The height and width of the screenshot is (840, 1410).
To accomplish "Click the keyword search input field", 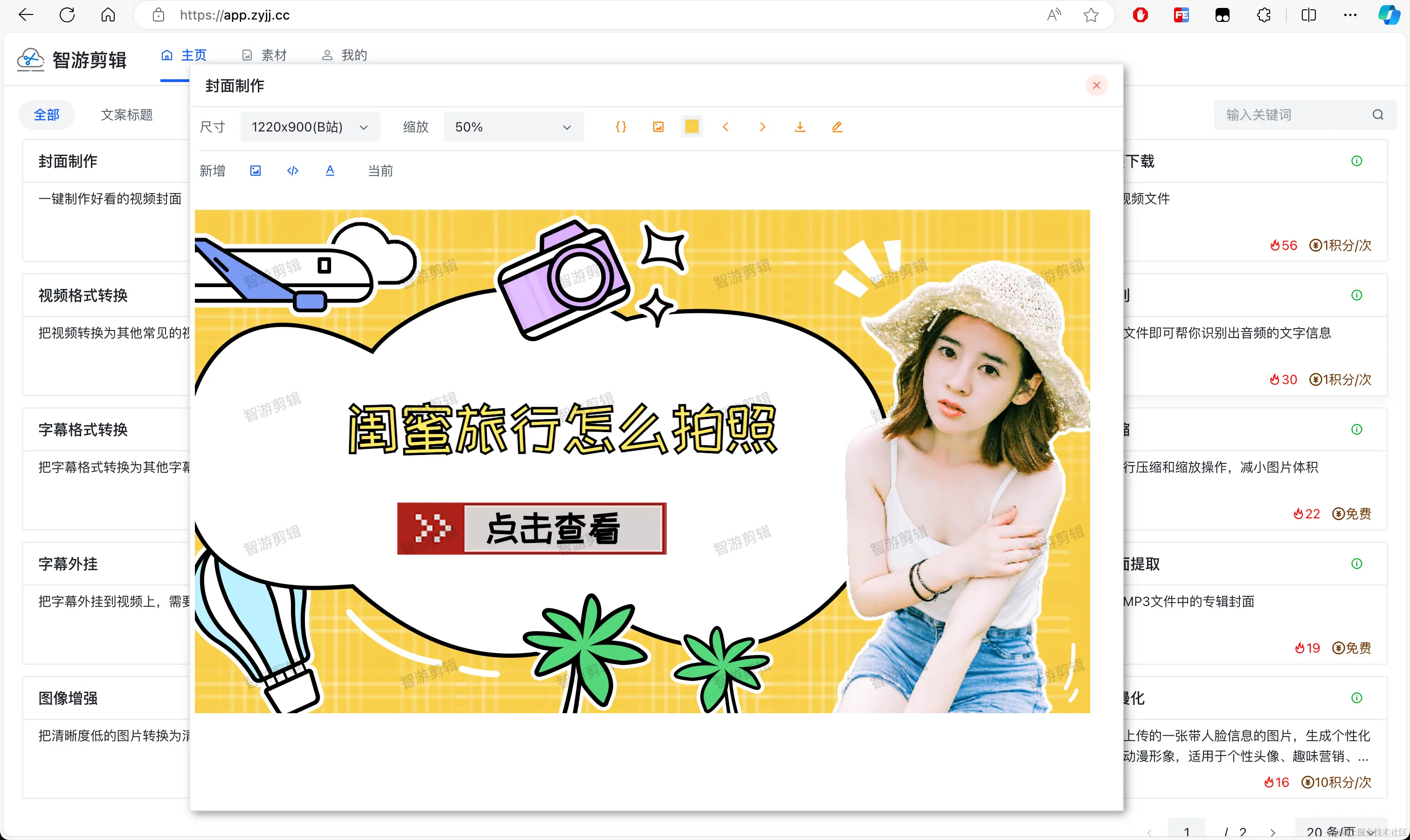I will [x=1293, y=115].
